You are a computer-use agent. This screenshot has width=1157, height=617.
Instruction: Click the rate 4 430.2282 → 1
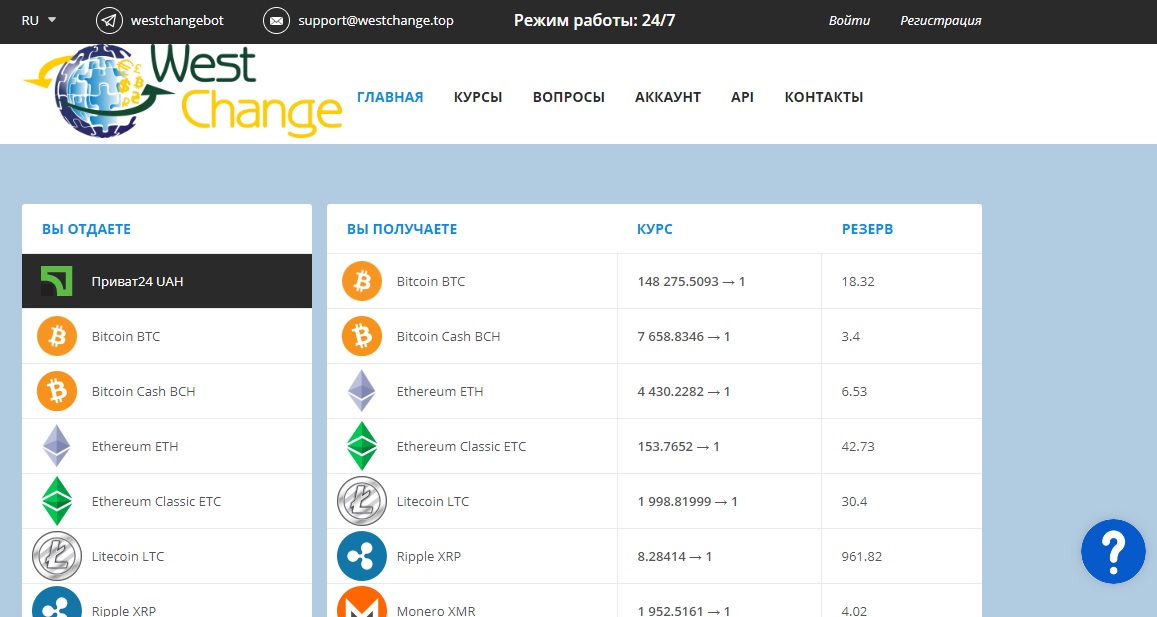(684, 391)
